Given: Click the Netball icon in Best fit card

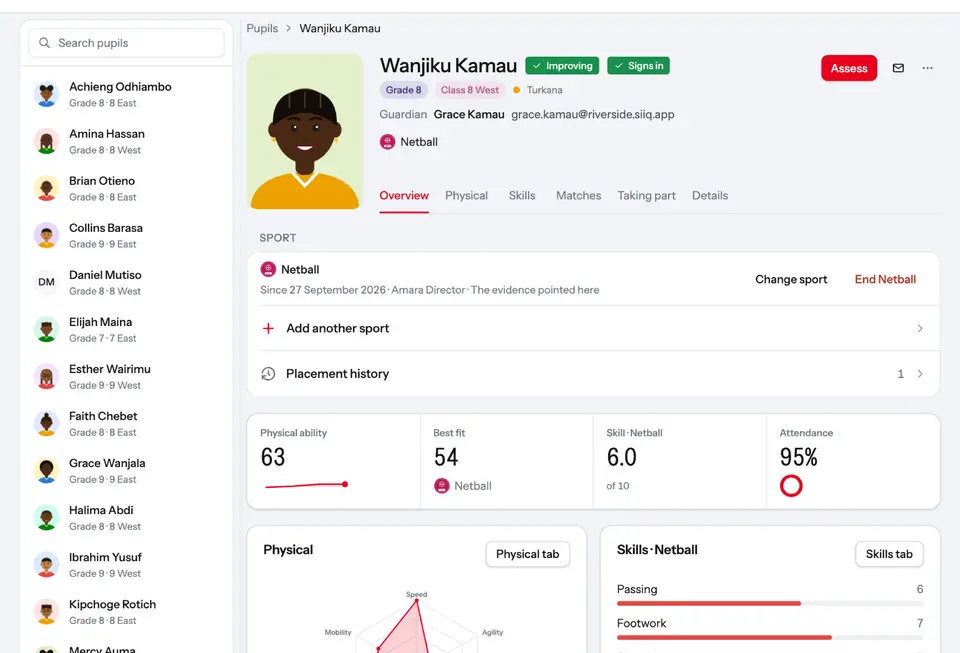Looking at the screenshot, I should (441, 486).
